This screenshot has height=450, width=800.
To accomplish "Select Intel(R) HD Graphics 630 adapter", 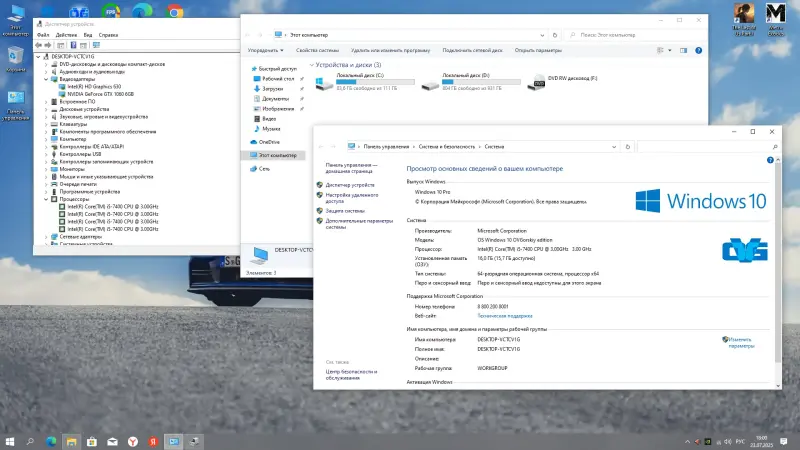I will (94, 87).
